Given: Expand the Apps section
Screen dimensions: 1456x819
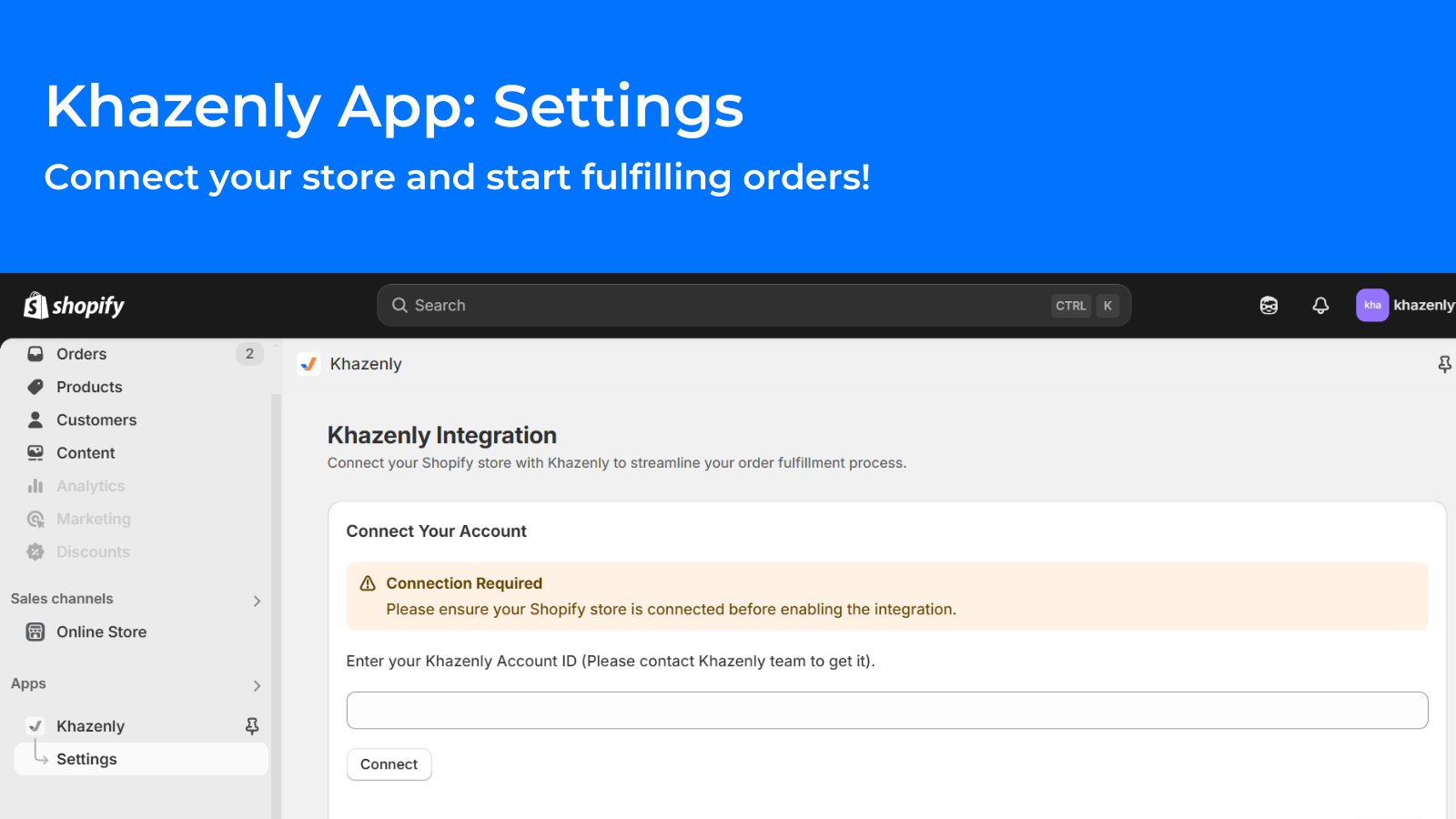Looking at the screenshot, I should (x=257, y=685).
